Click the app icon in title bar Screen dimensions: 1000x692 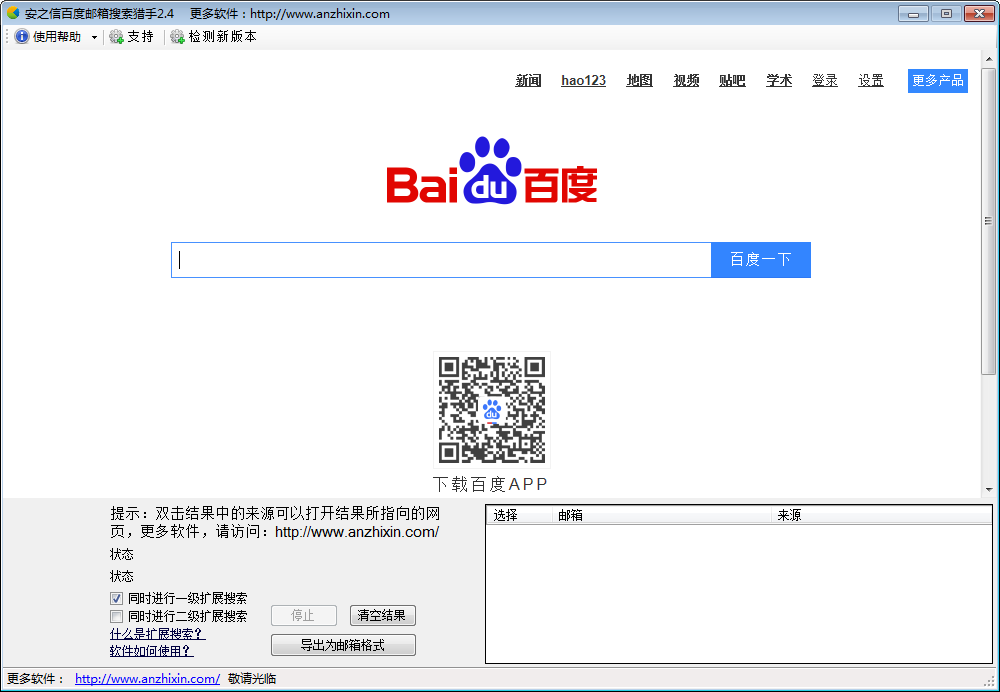(13, 13)
